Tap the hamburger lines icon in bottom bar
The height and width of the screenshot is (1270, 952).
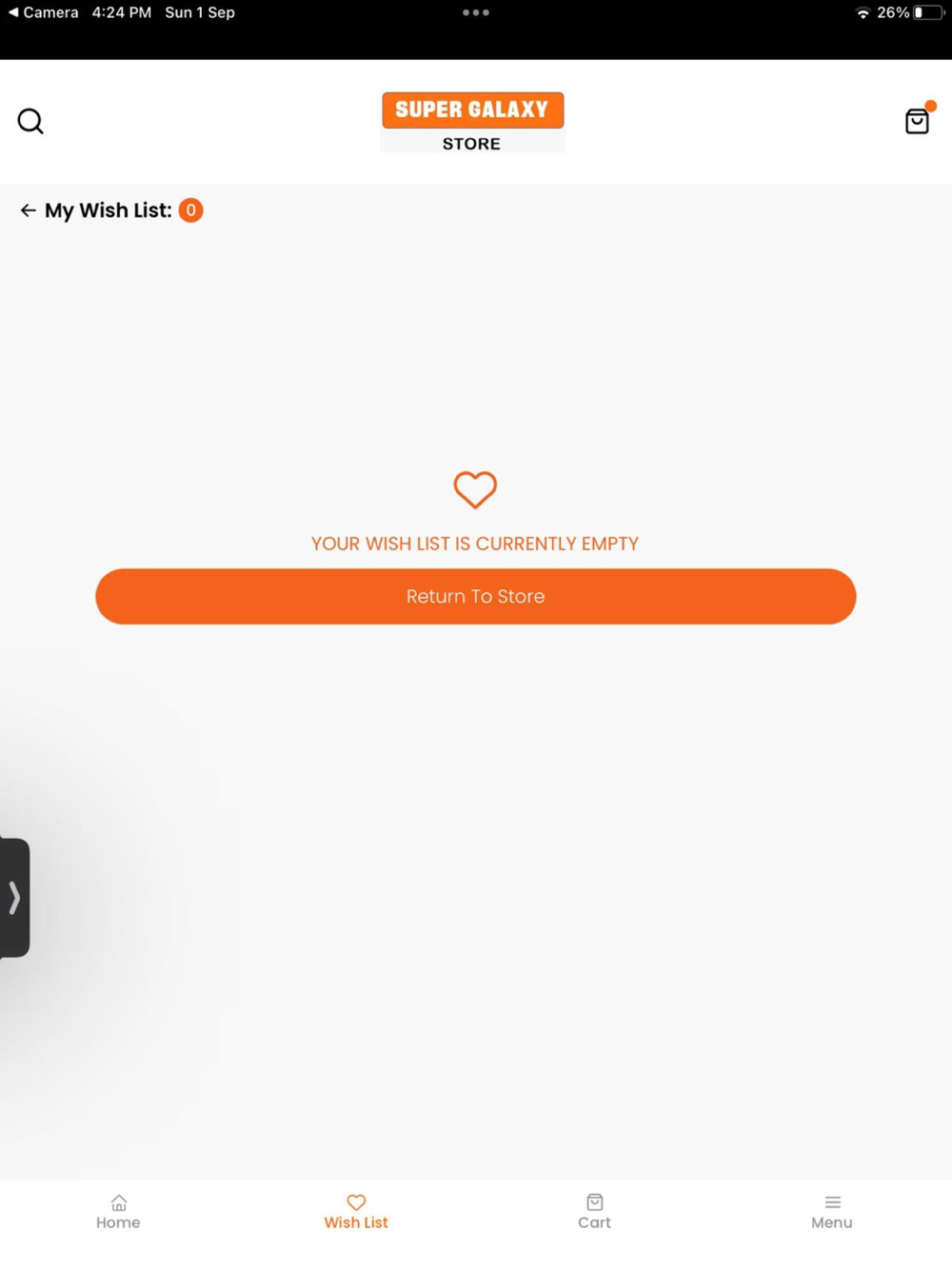[833, 1202]
